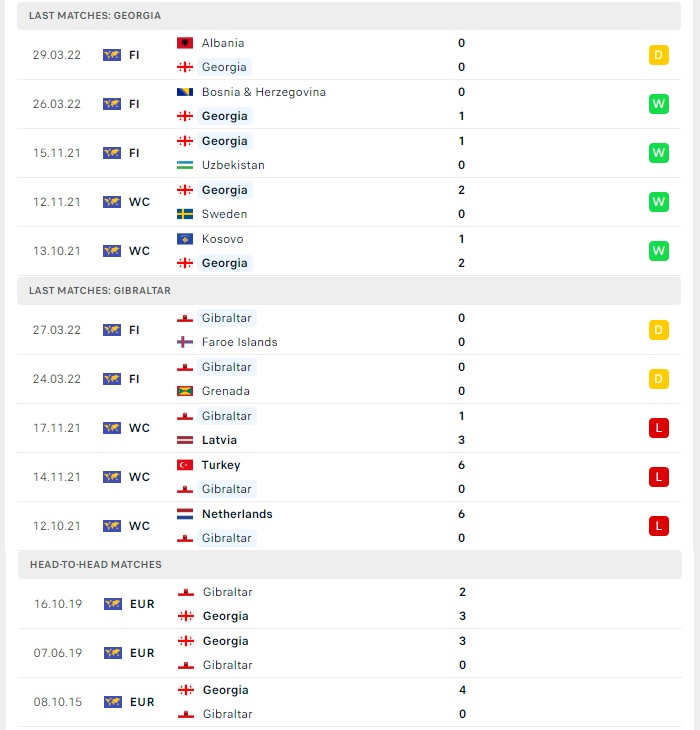Click the Latvia flag icon
700x730 pixels.
185,440
